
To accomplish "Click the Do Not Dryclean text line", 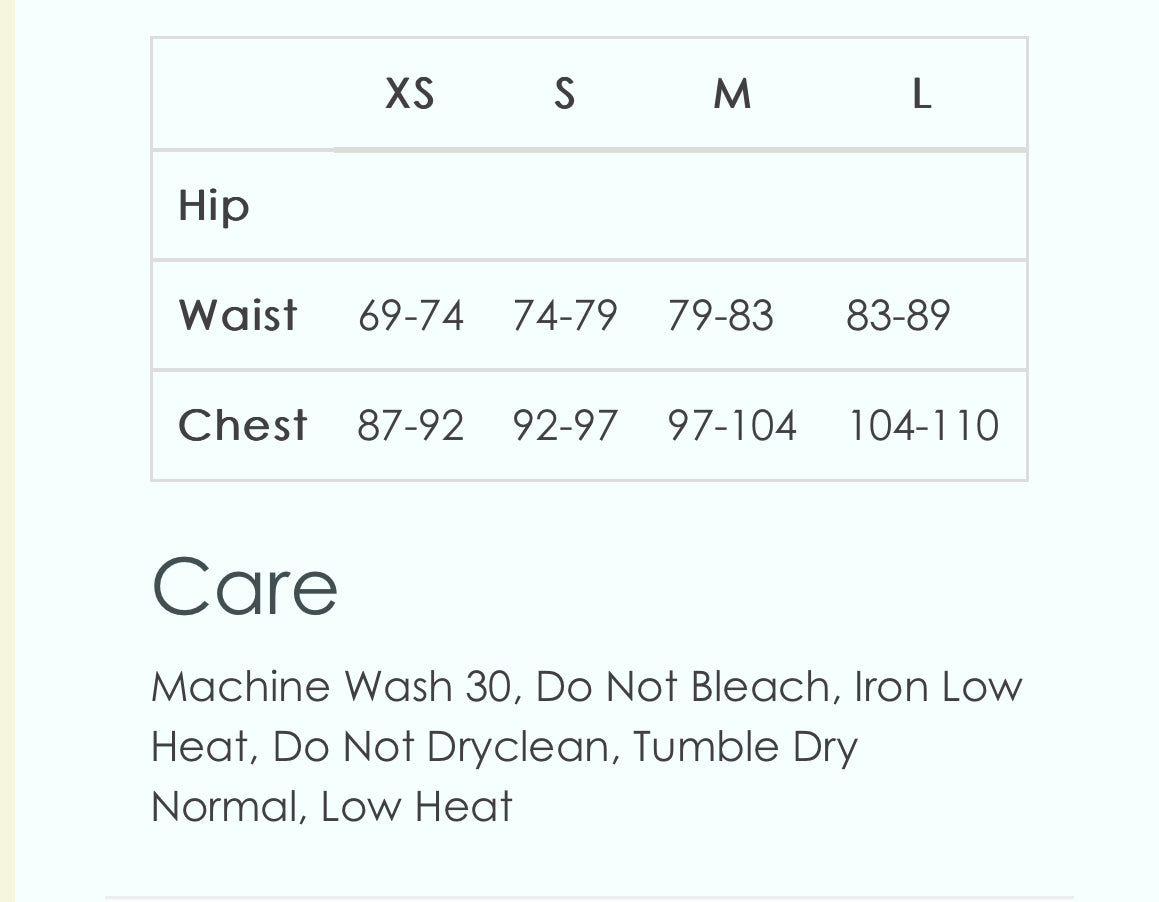I will [x=441, y=747].
